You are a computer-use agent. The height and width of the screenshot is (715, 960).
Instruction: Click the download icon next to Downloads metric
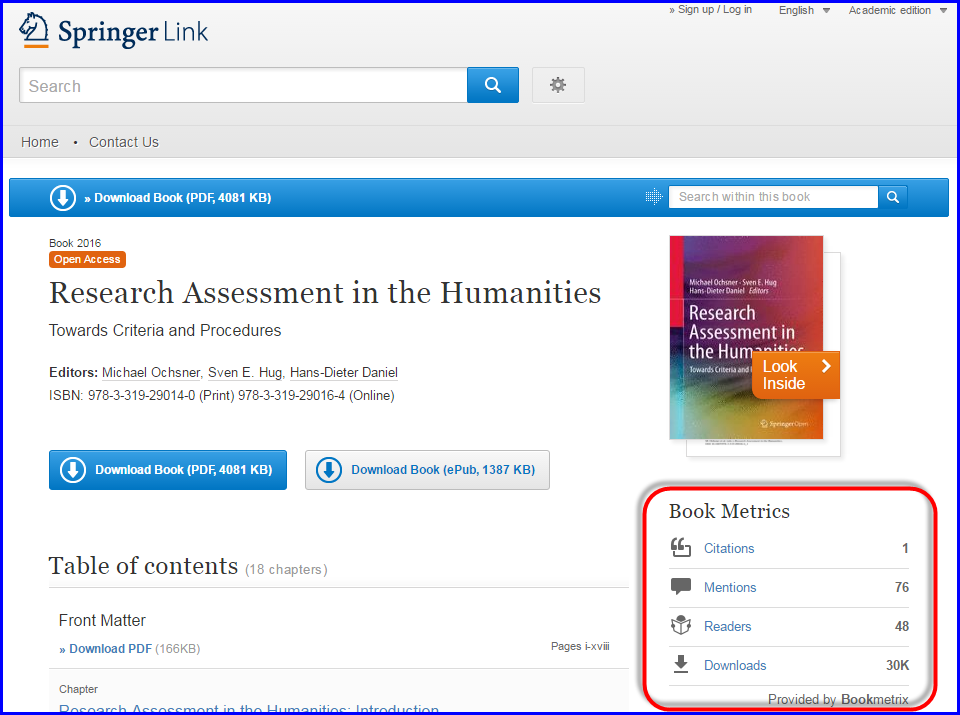(681, 665)
